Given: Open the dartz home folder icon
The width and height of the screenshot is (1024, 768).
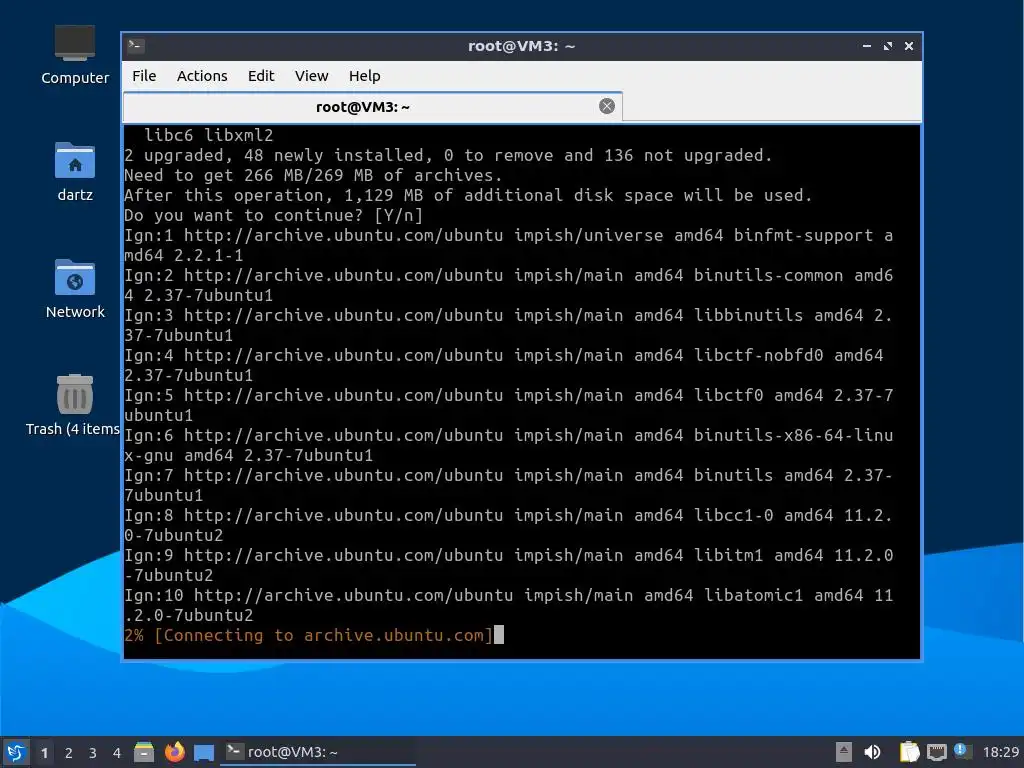Looking at the screenshot, I should 75,172.
